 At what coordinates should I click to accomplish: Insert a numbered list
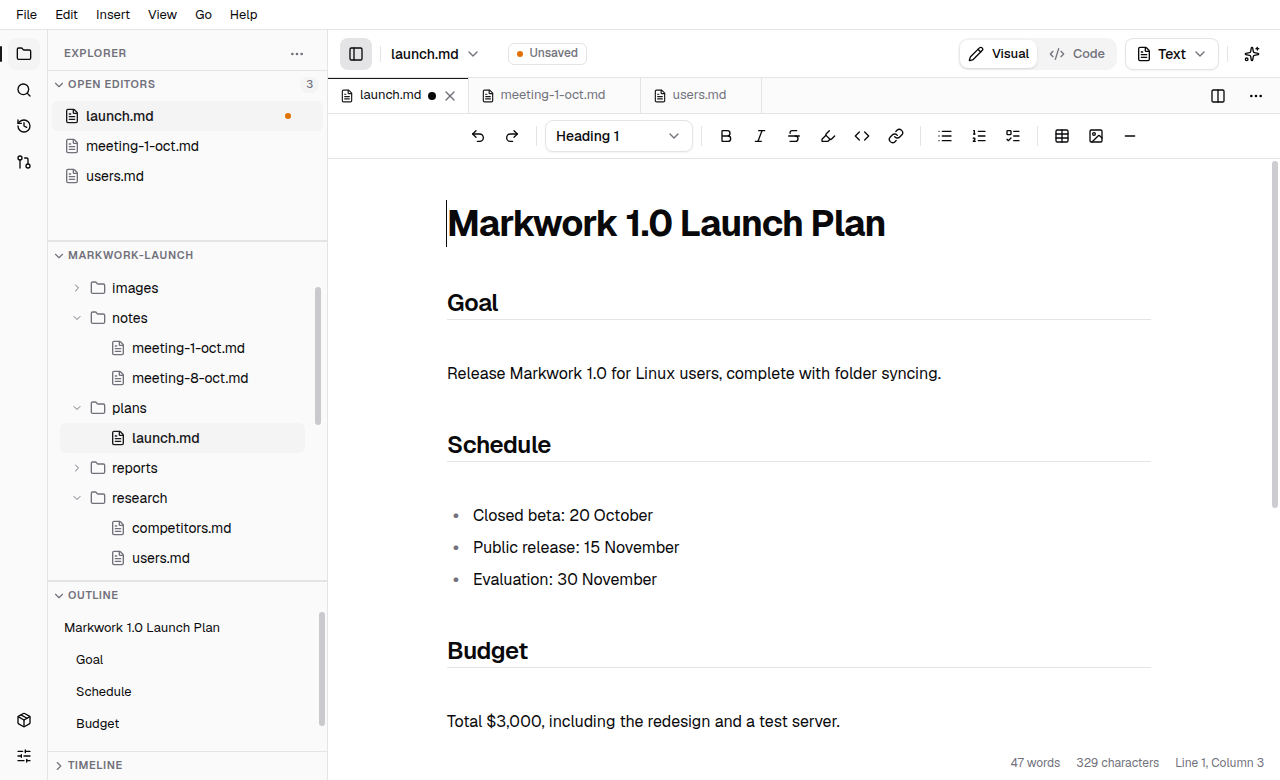pos(979,136)
